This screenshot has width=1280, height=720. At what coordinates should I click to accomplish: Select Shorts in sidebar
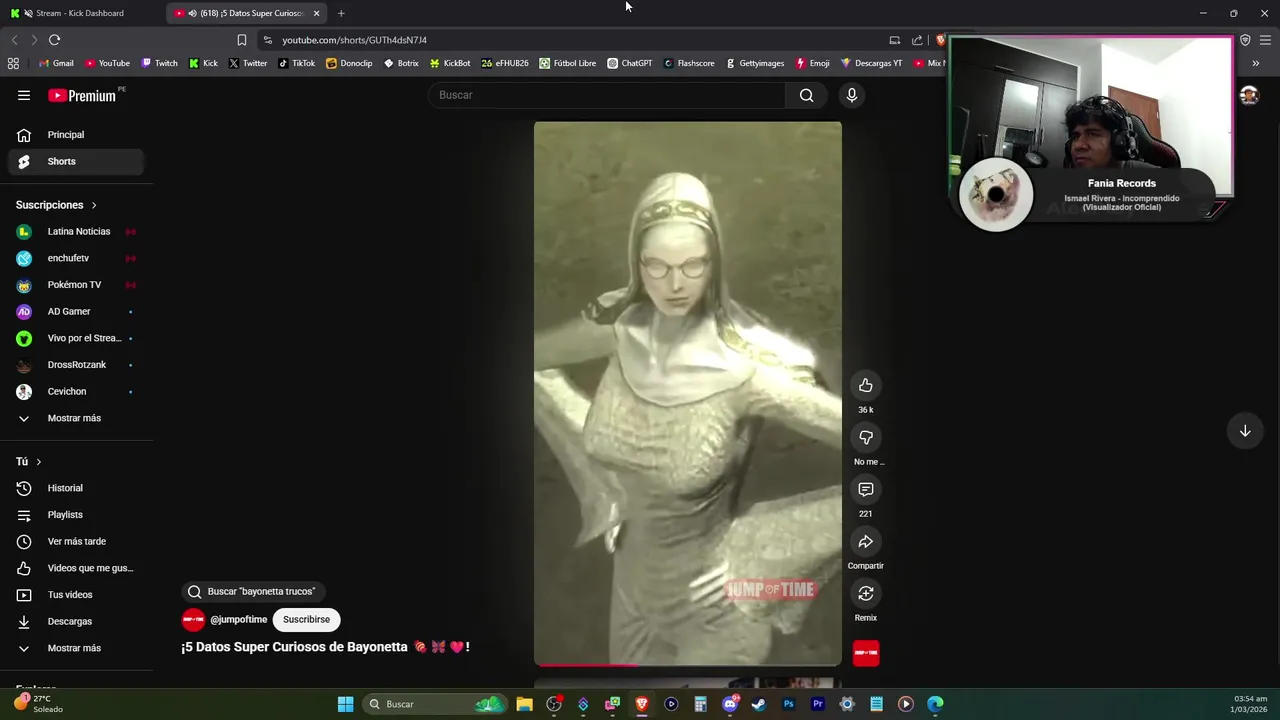[x=76, y=161]
